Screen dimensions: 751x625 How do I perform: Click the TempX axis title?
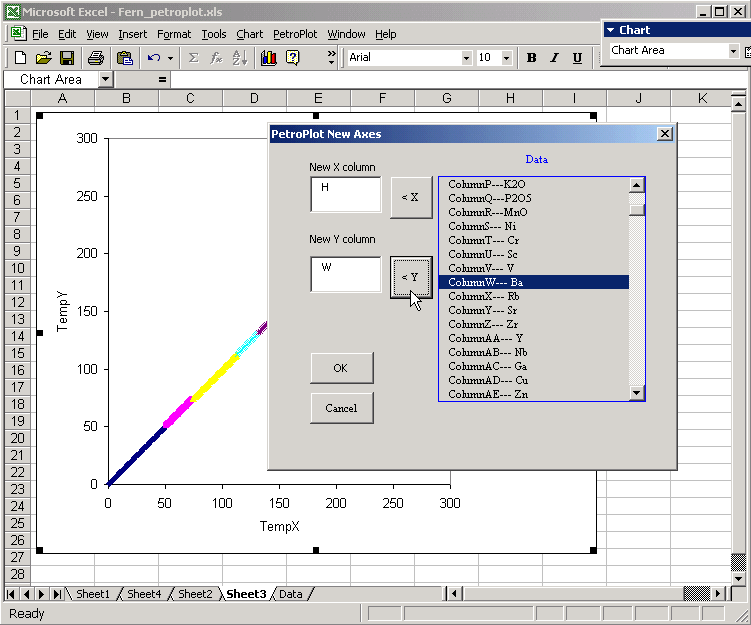coord(280,526)
